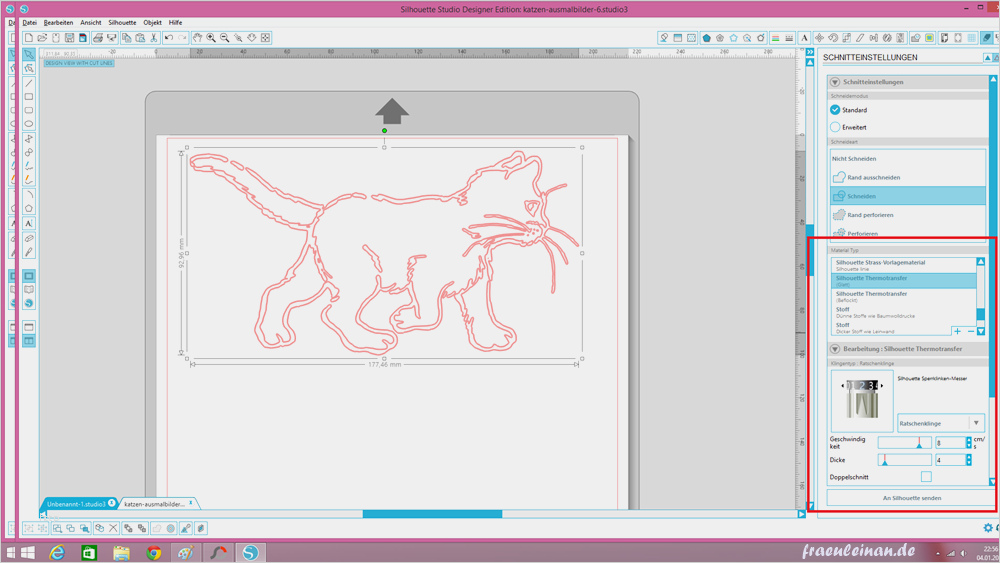Choose the Rounded Rectangle tool
1000x563 pixels.
coord(29,110)
